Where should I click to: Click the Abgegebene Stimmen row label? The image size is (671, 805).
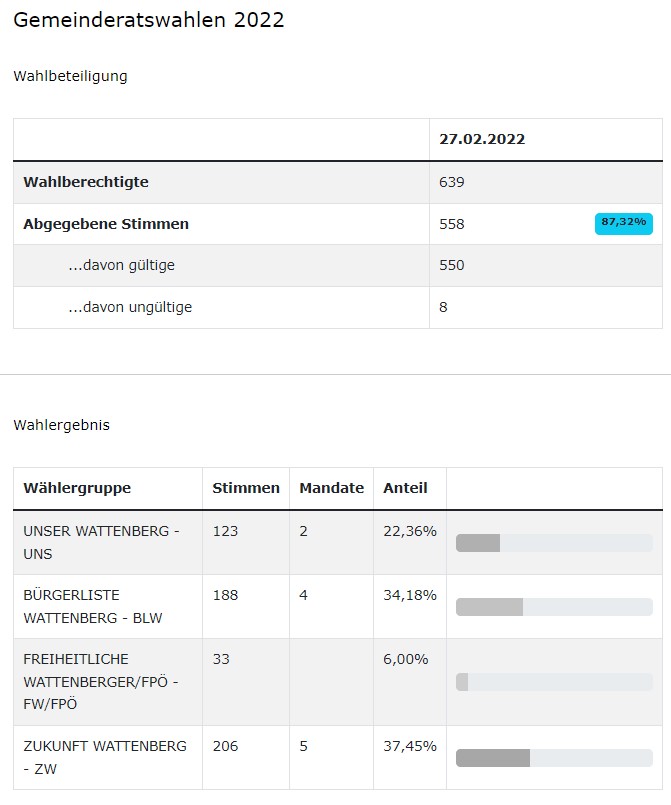coord(106,224)
